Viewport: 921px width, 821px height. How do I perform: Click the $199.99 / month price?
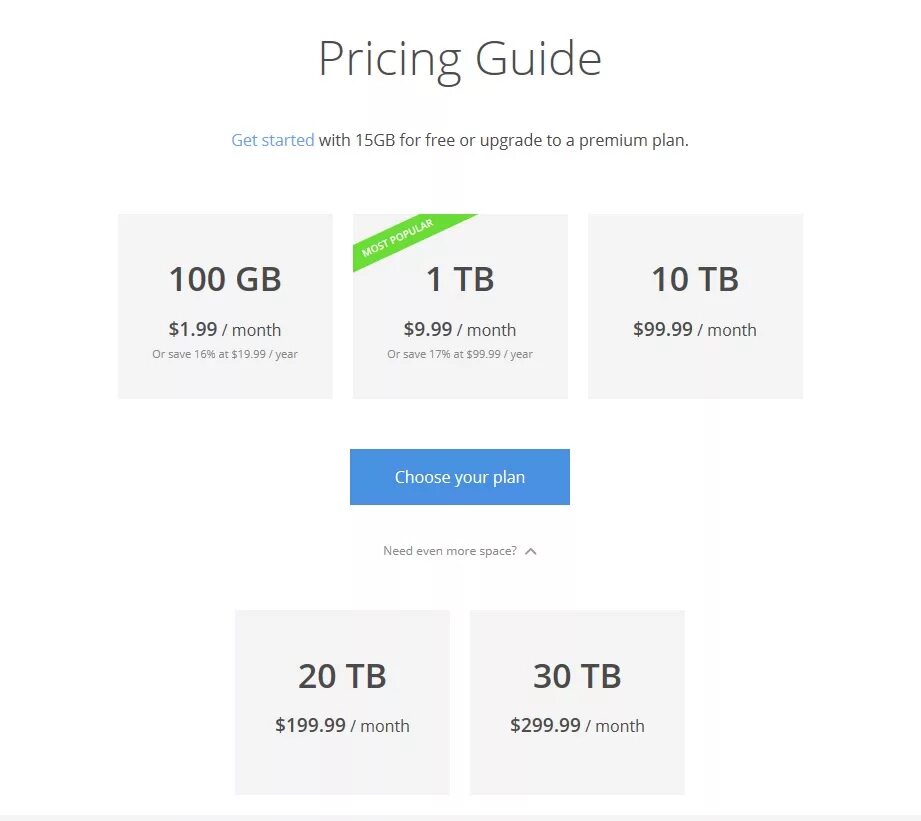[x=342, y=726]
